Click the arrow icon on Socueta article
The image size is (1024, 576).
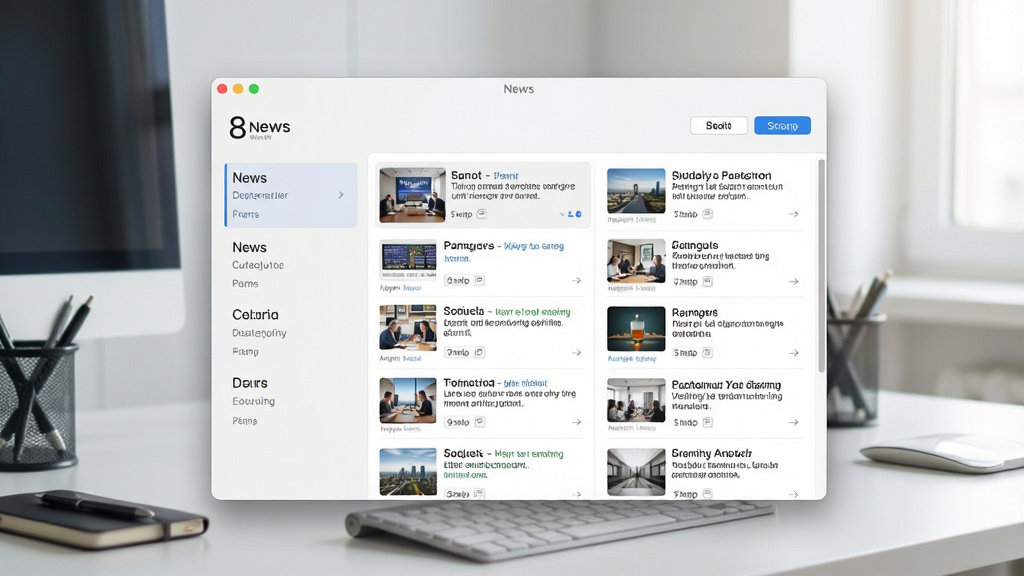(576, 352)
